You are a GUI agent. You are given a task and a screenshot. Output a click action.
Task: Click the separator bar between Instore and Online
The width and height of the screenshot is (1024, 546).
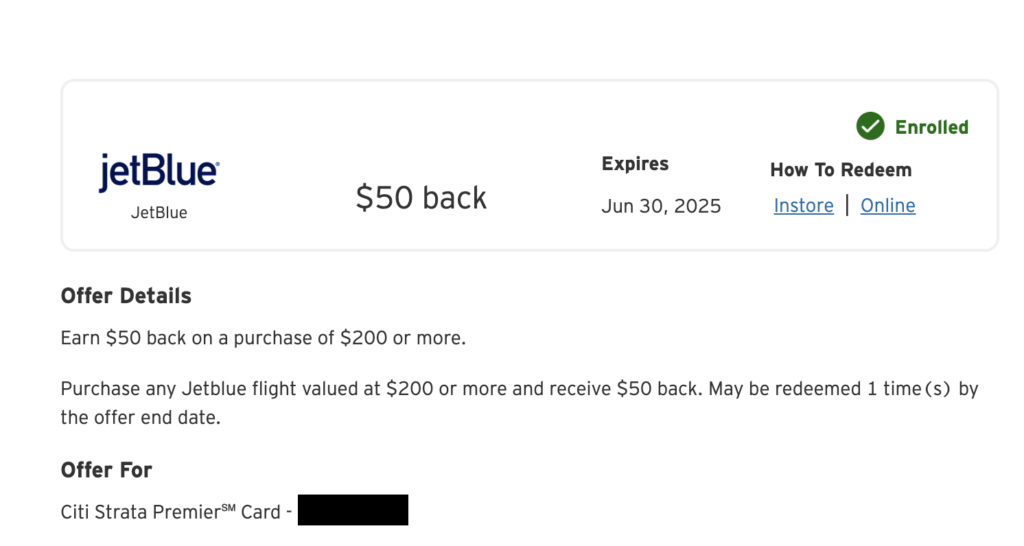tap(847, 205)
